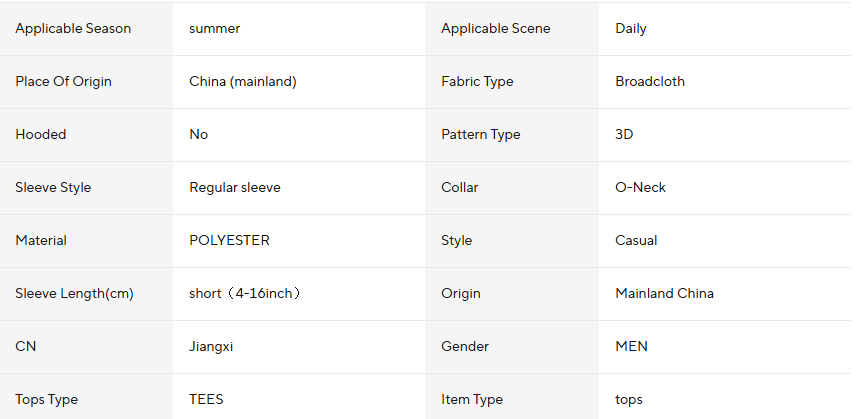Click the 'Mainland China' origin value

coord(664,294)
